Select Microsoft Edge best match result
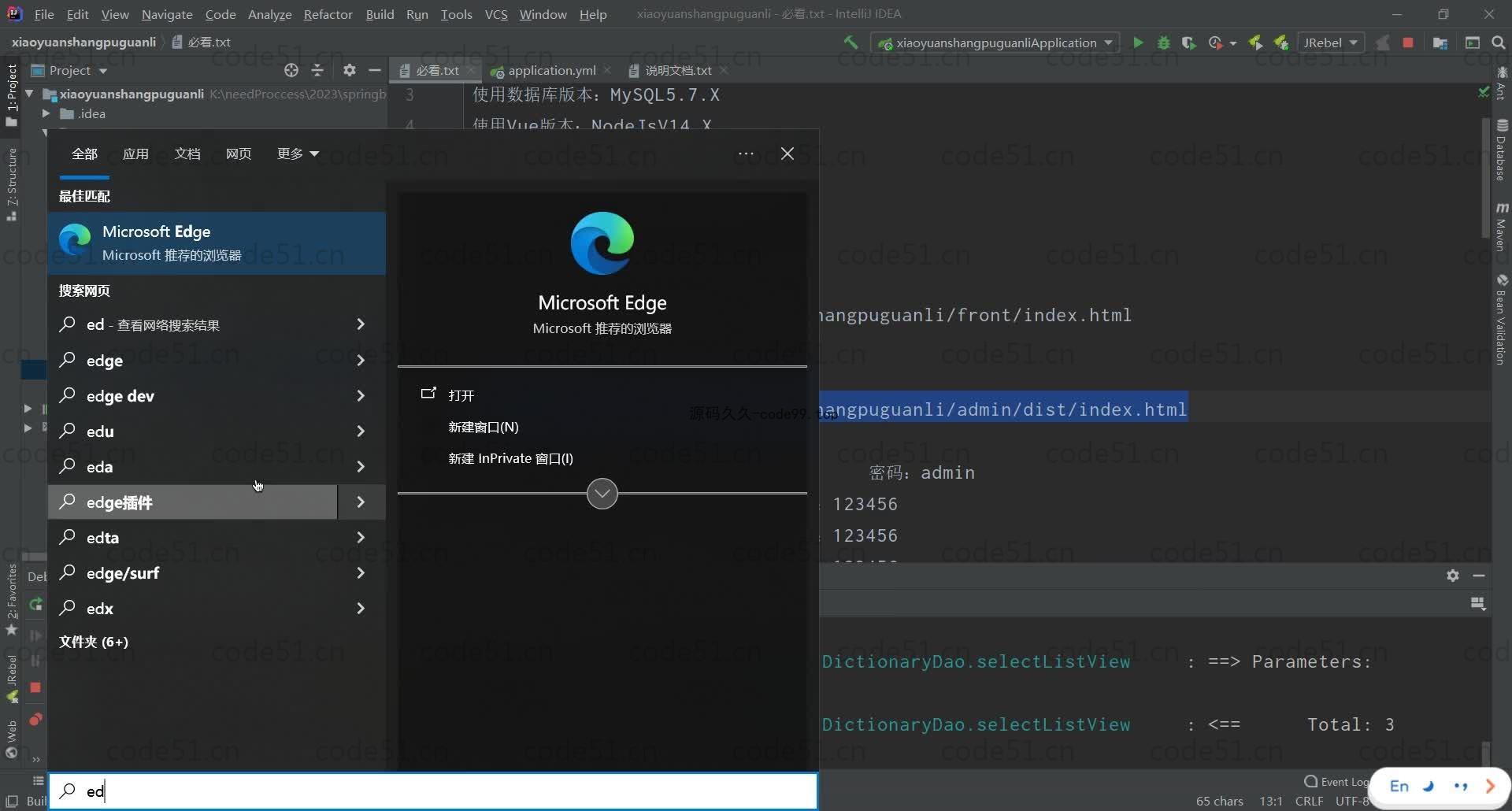 click(217, 243)
